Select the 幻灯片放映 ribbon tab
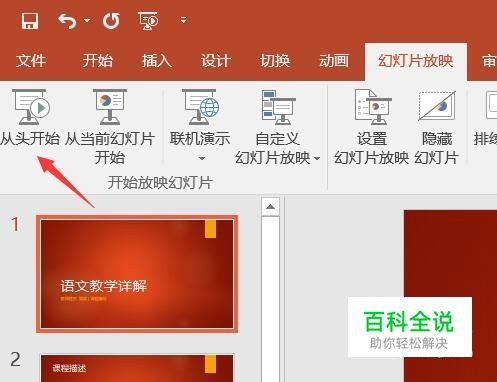This screenshot has height=382, width=497. coord(416,61)
